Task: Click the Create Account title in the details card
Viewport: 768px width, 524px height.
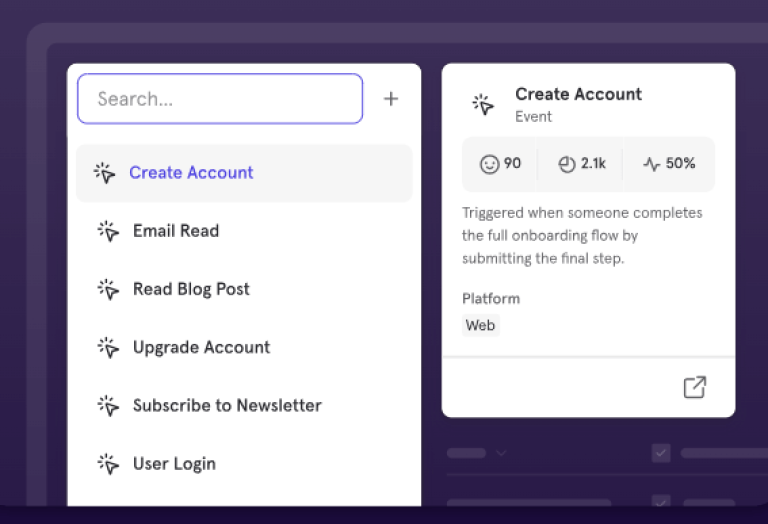Action: (578, 94)
